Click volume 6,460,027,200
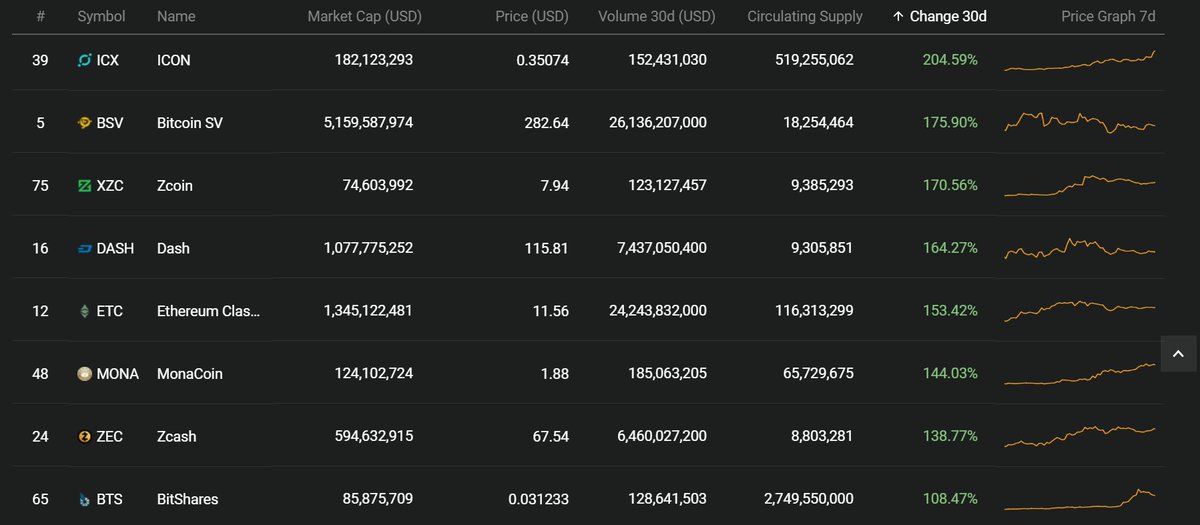Image resolution: width=1200 pixels, height=525 pixels. (661, 436)
